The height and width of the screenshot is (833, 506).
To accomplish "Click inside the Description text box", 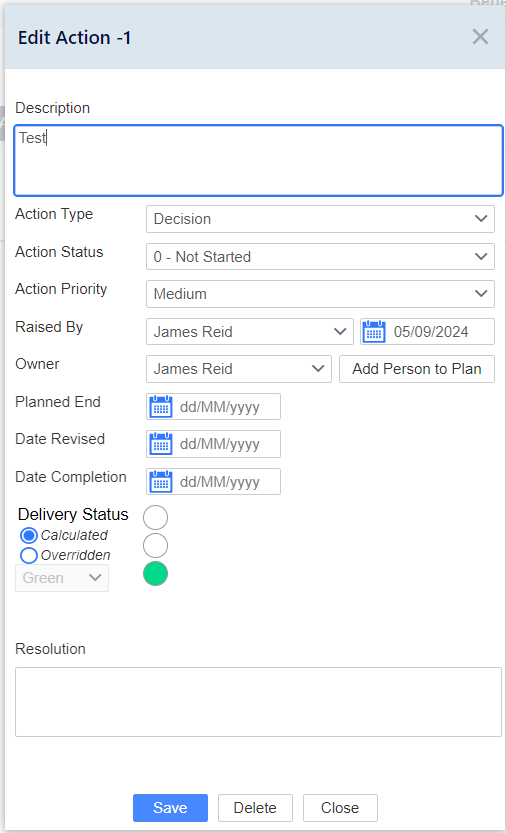I will 258,160.
